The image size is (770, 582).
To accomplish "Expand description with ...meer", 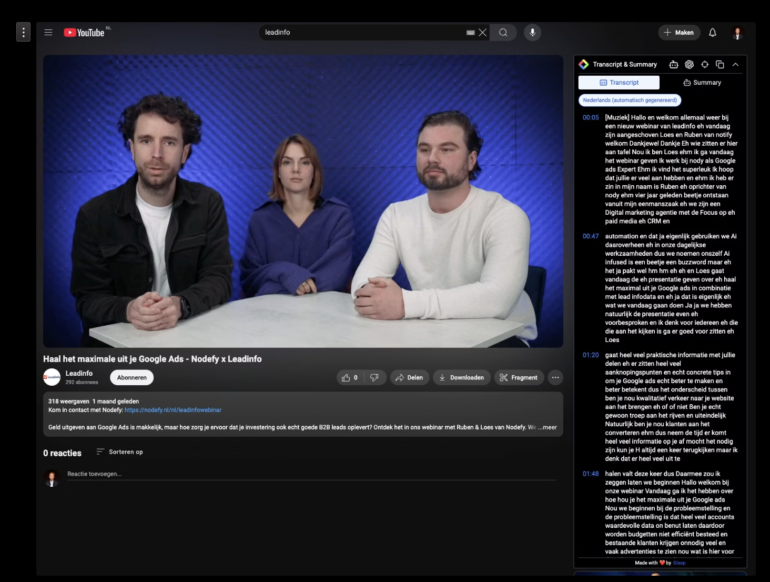I will 547,427.
